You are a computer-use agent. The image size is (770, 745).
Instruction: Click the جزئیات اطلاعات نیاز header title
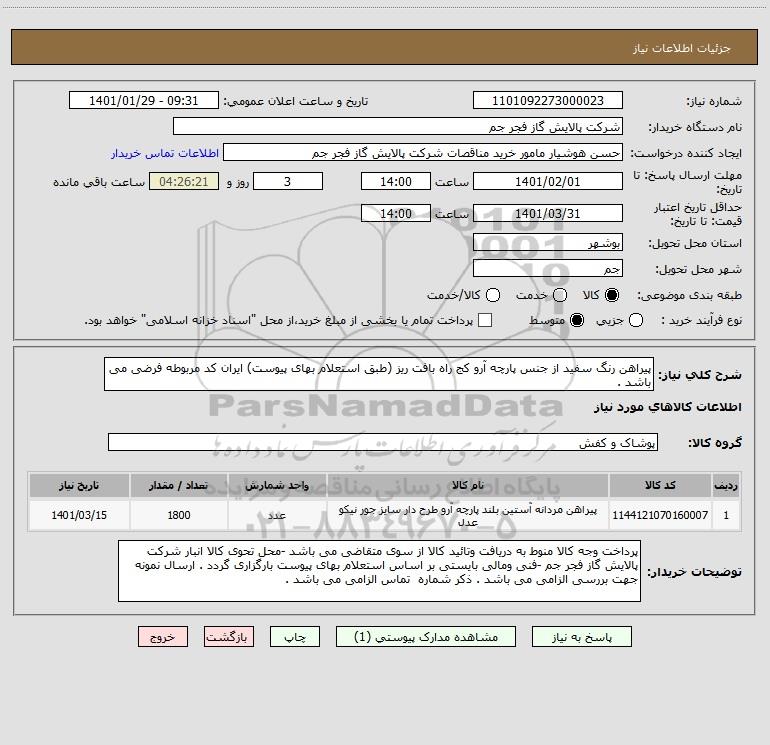(681, 48)
